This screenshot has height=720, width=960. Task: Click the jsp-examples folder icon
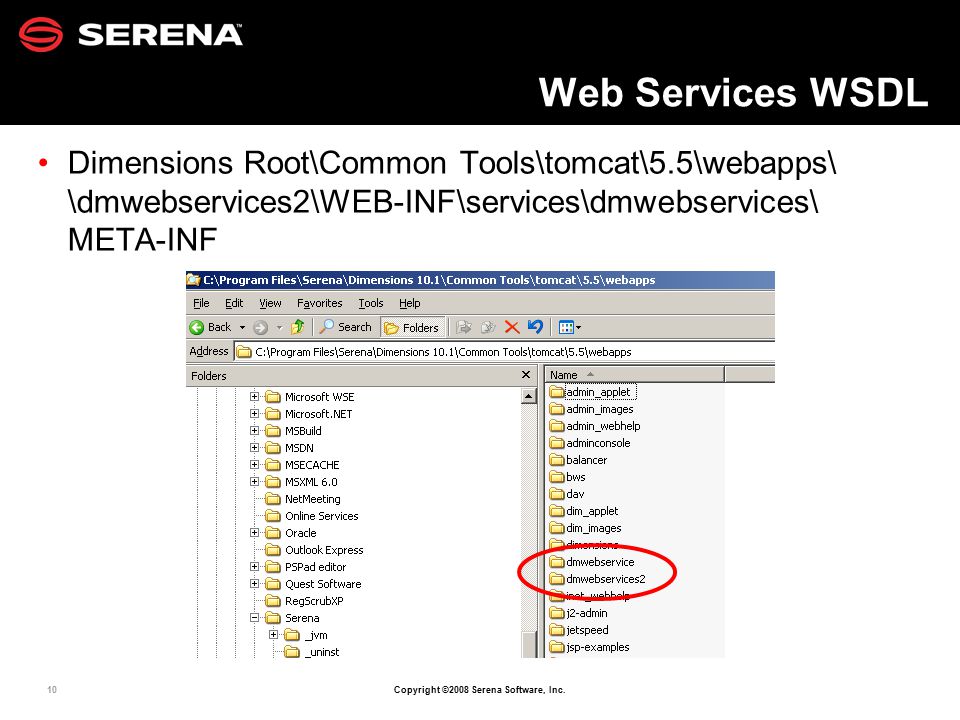coord(557,647)
